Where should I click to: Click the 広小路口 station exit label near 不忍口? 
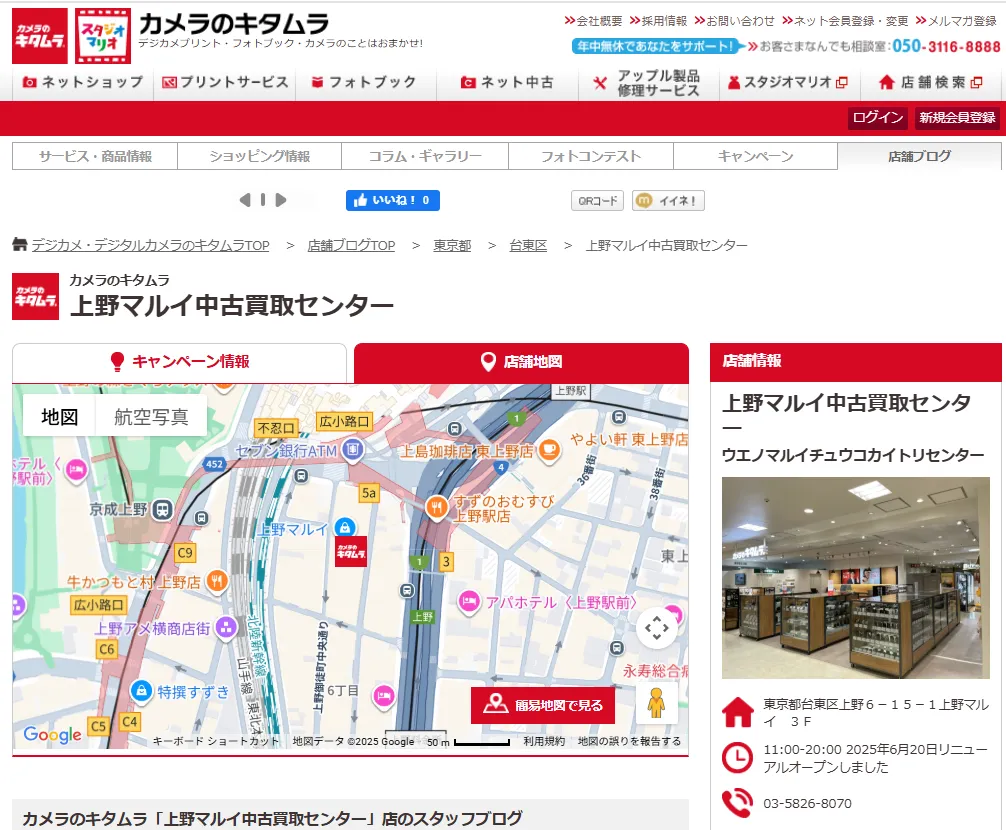[345, 421]
